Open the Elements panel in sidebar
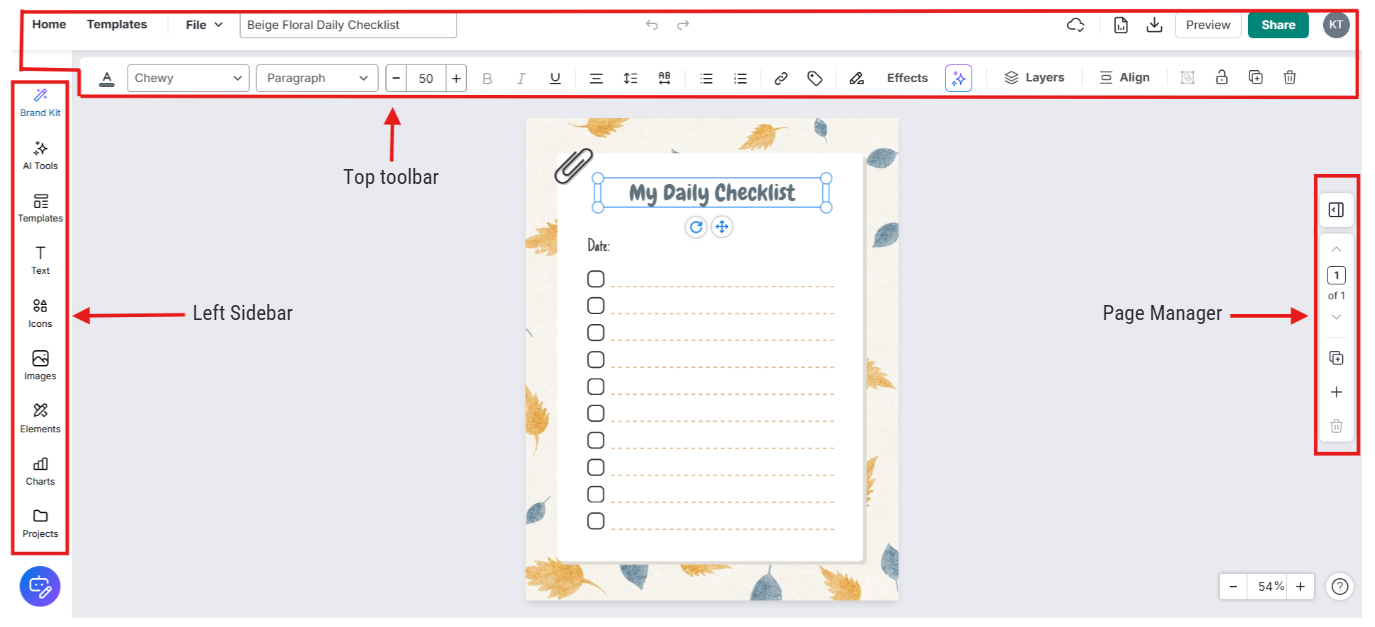This screenshot has width=1375, height=627. 40,417
